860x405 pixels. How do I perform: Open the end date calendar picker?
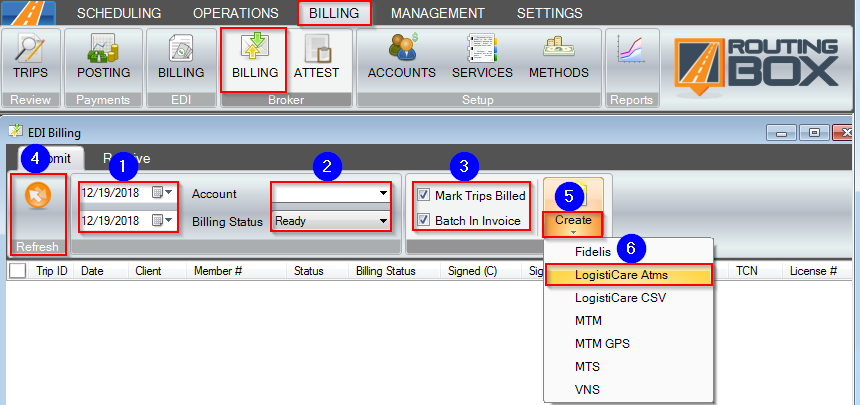[x=161, y=221]
